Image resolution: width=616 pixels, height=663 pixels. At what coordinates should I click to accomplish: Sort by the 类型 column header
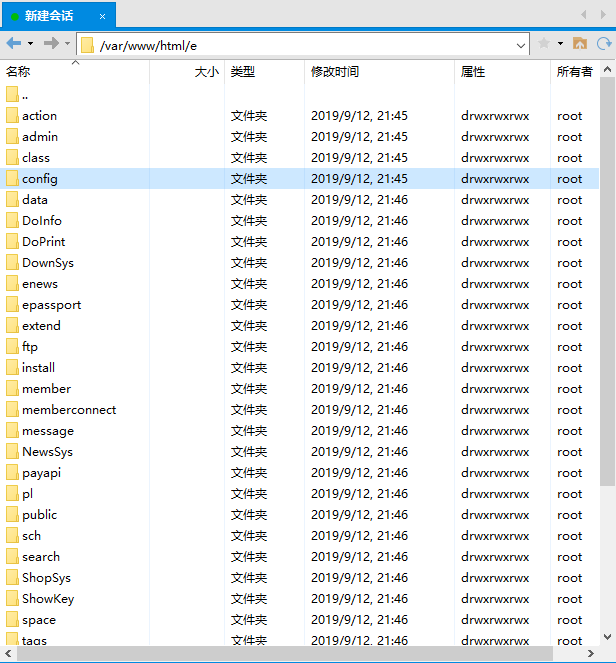pyautogui.click(x=243, y=72)
